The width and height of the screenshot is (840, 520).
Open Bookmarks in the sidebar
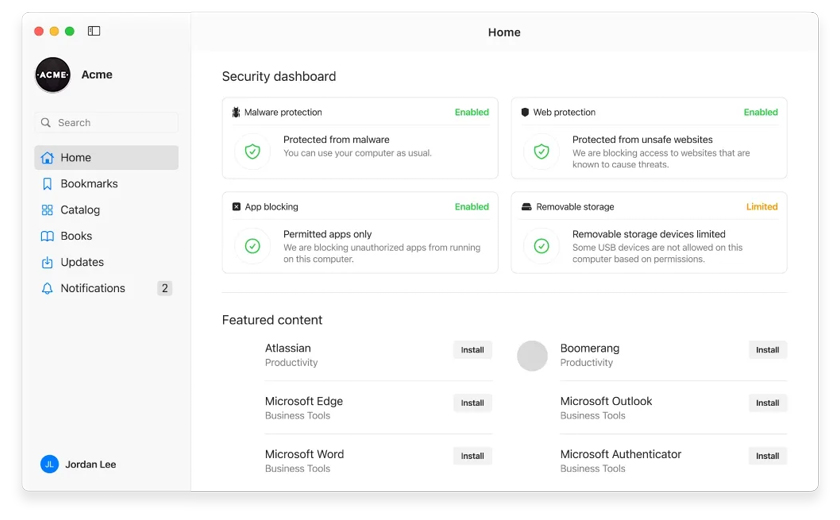pyautogui.click(x=89, y=184)
